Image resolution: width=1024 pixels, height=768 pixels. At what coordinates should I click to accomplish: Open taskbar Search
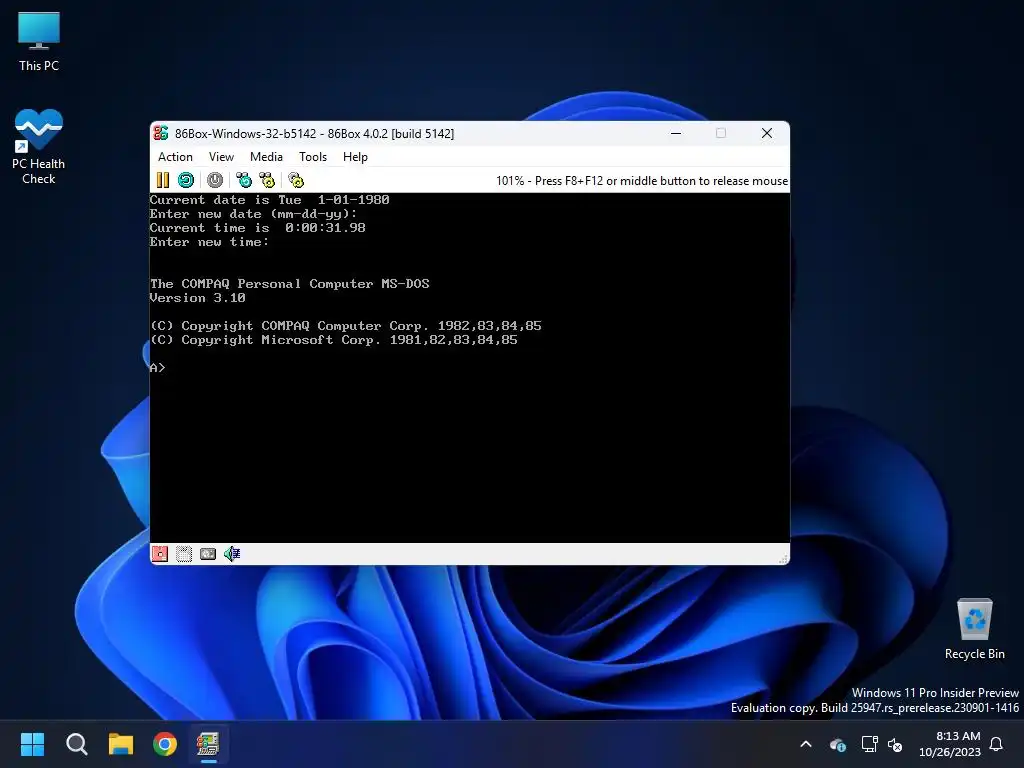(x=76, y=744)
